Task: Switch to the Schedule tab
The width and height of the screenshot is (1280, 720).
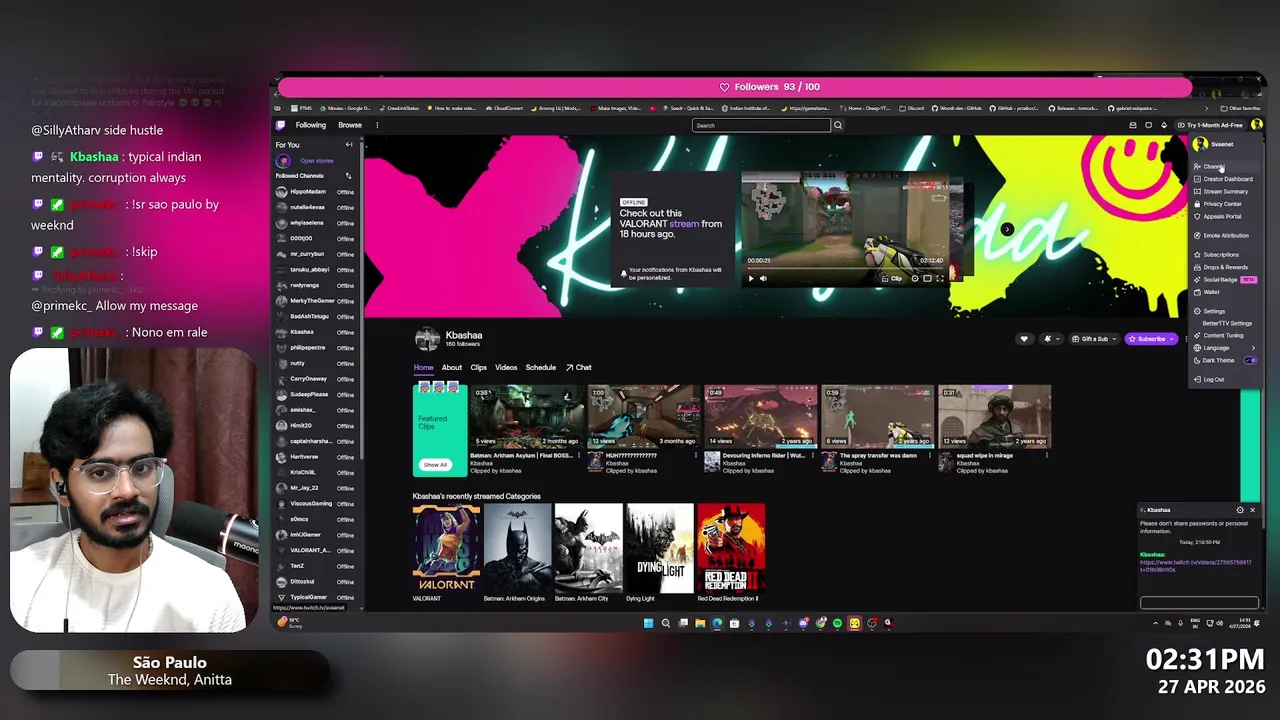Action: coord(541,367)
